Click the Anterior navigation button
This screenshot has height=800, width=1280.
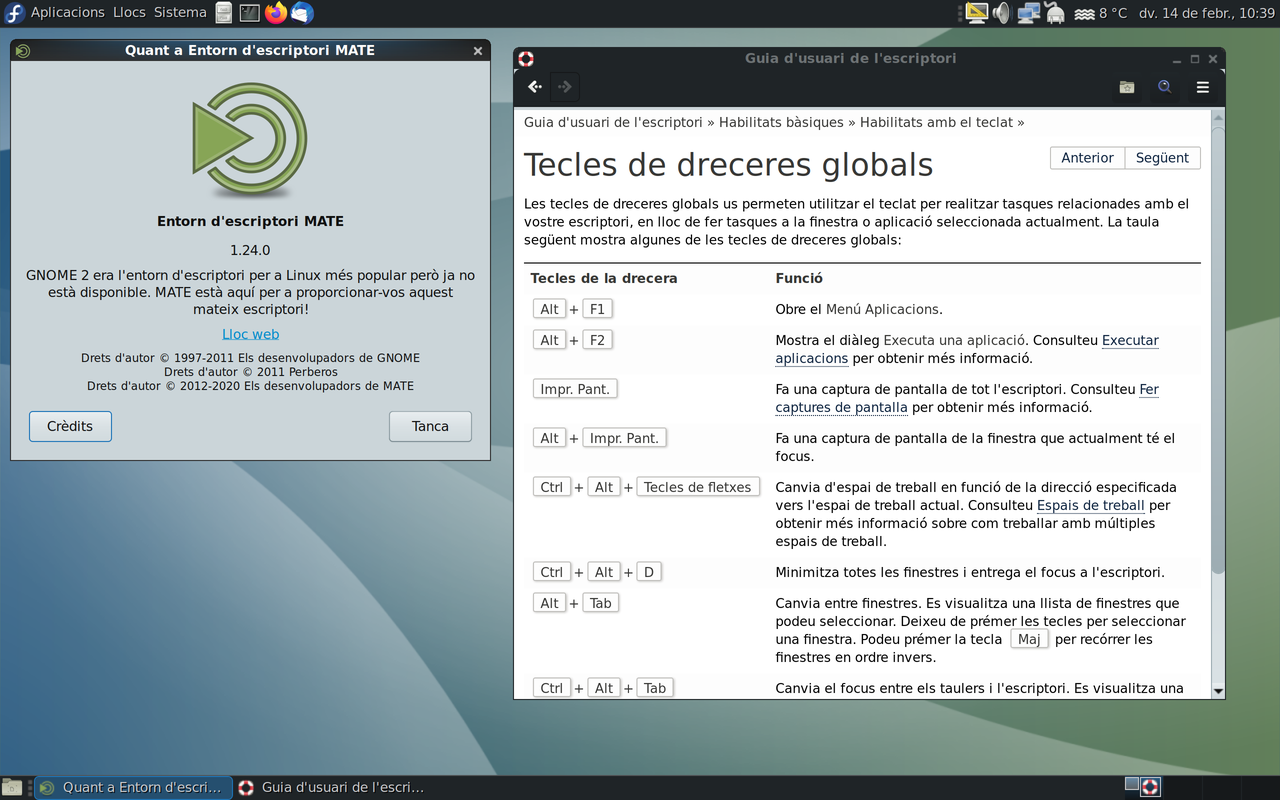click(x=1087, y=158)
